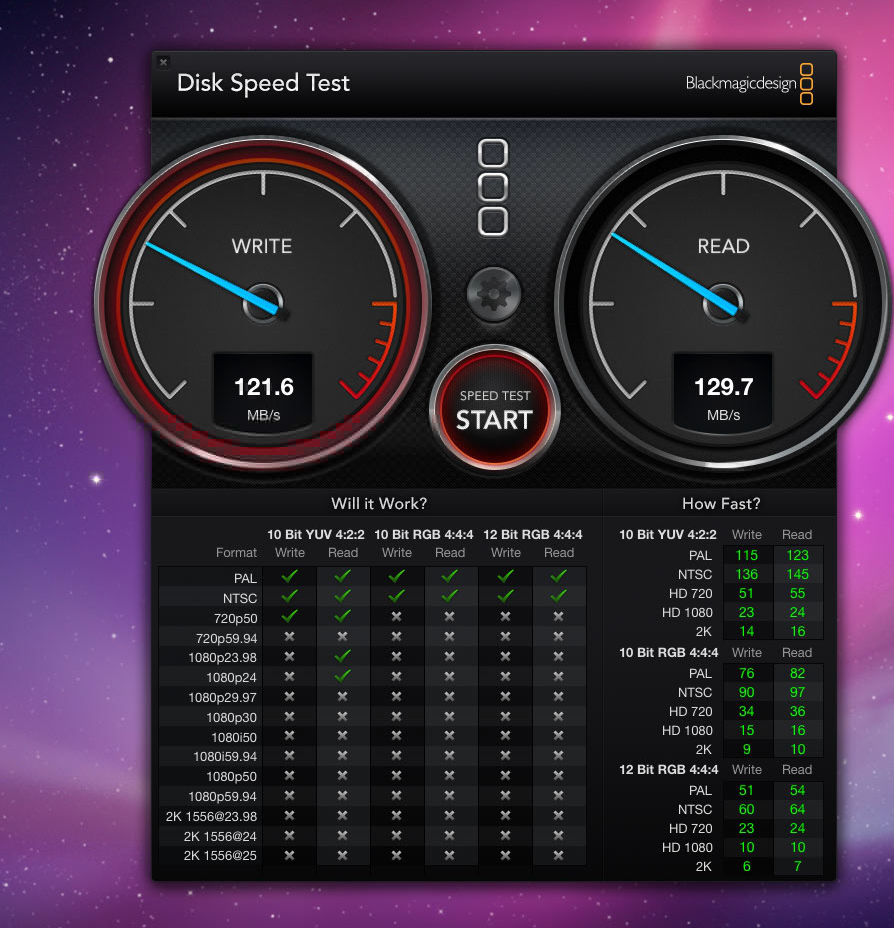
Task: Click the three-square indicator above the gear
Action: click(493, 187)
